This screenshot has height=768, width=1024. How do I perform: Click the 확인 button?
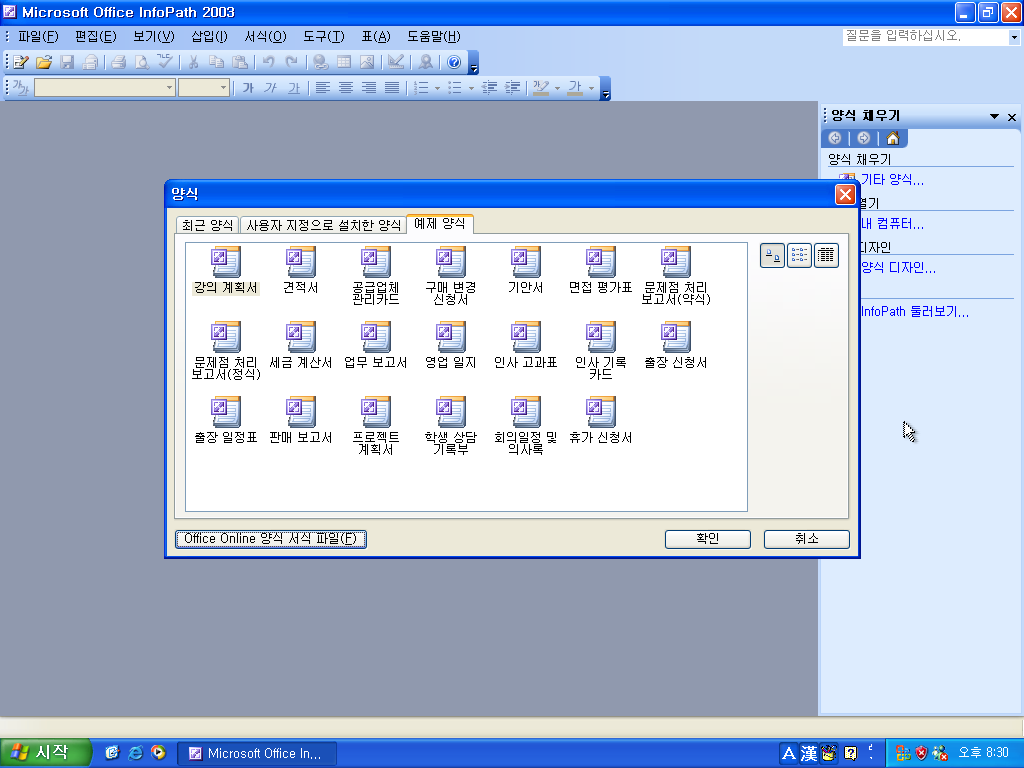pyautogui.click(x=708, y=539)
